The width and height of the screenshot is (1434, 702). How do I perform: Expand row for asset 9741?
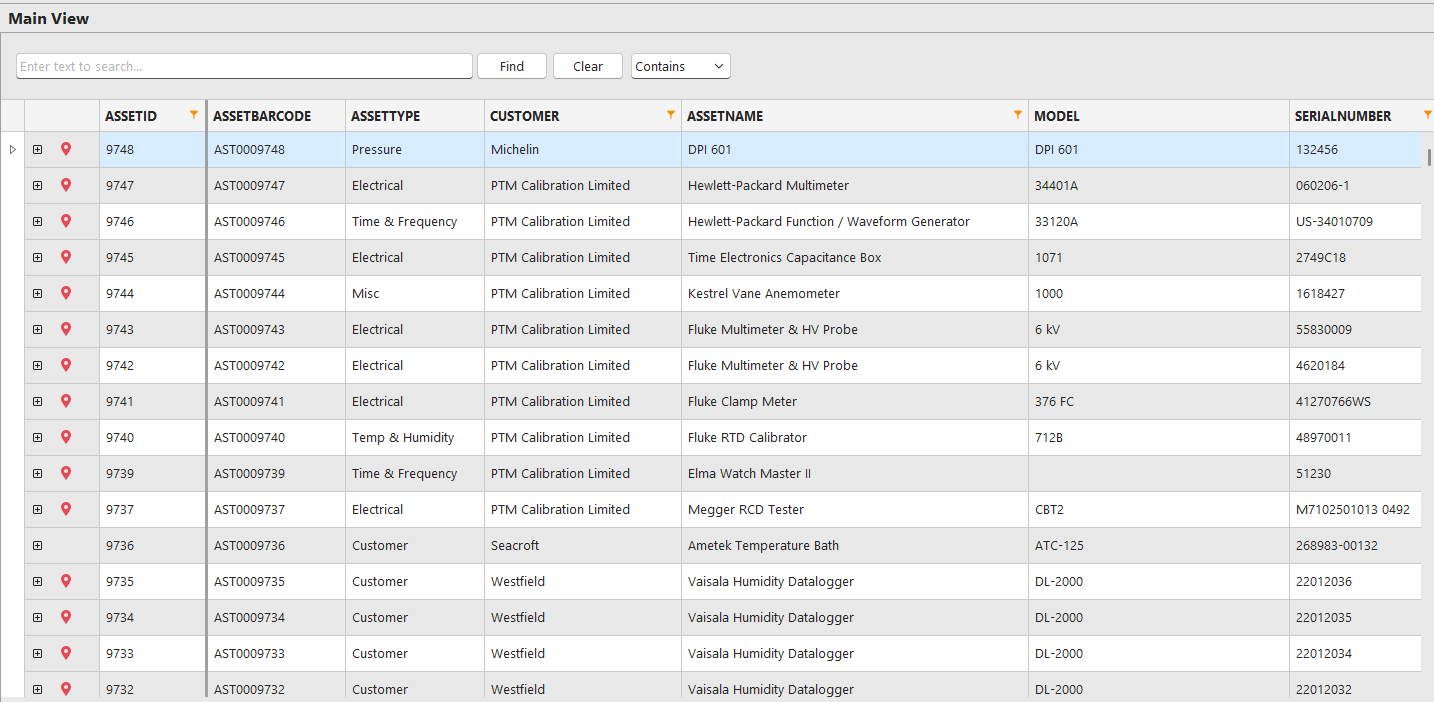pos(37,401)
